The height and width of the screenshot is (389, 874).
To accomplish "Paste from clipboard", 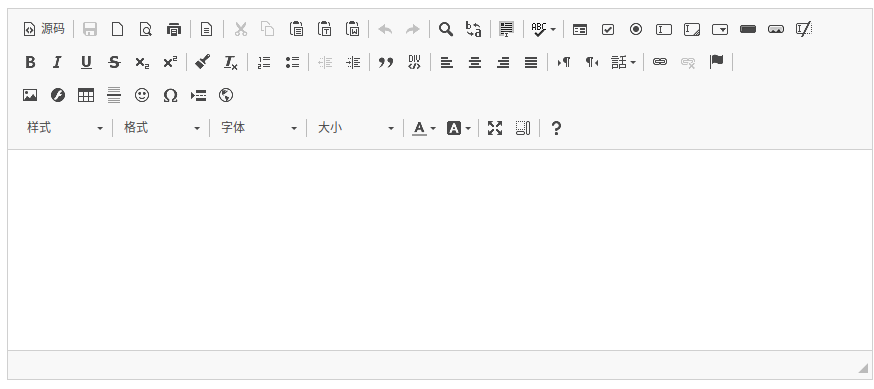I will click(297, 29).
